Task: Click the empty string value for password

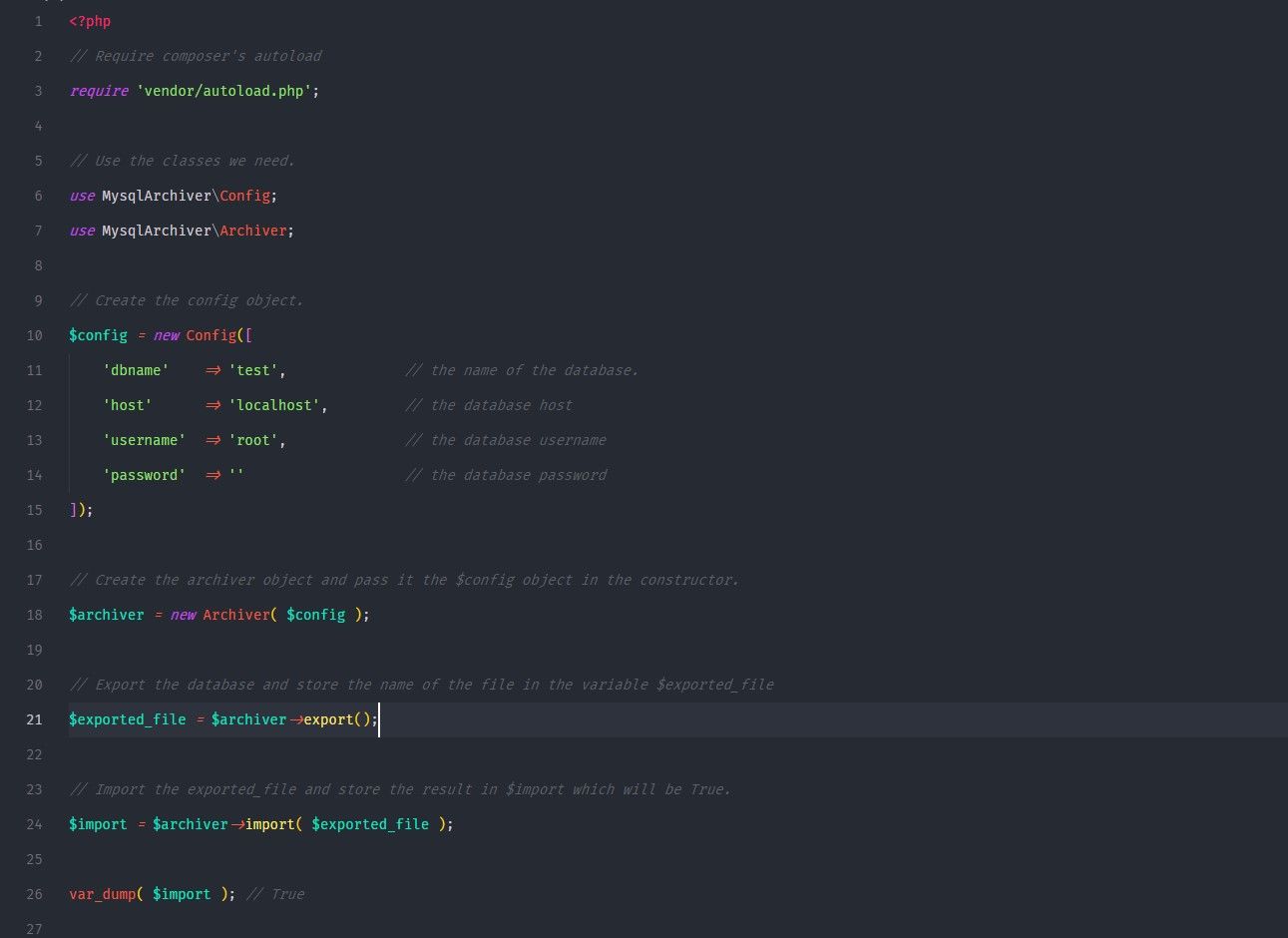Action: [x=236, y=475]
